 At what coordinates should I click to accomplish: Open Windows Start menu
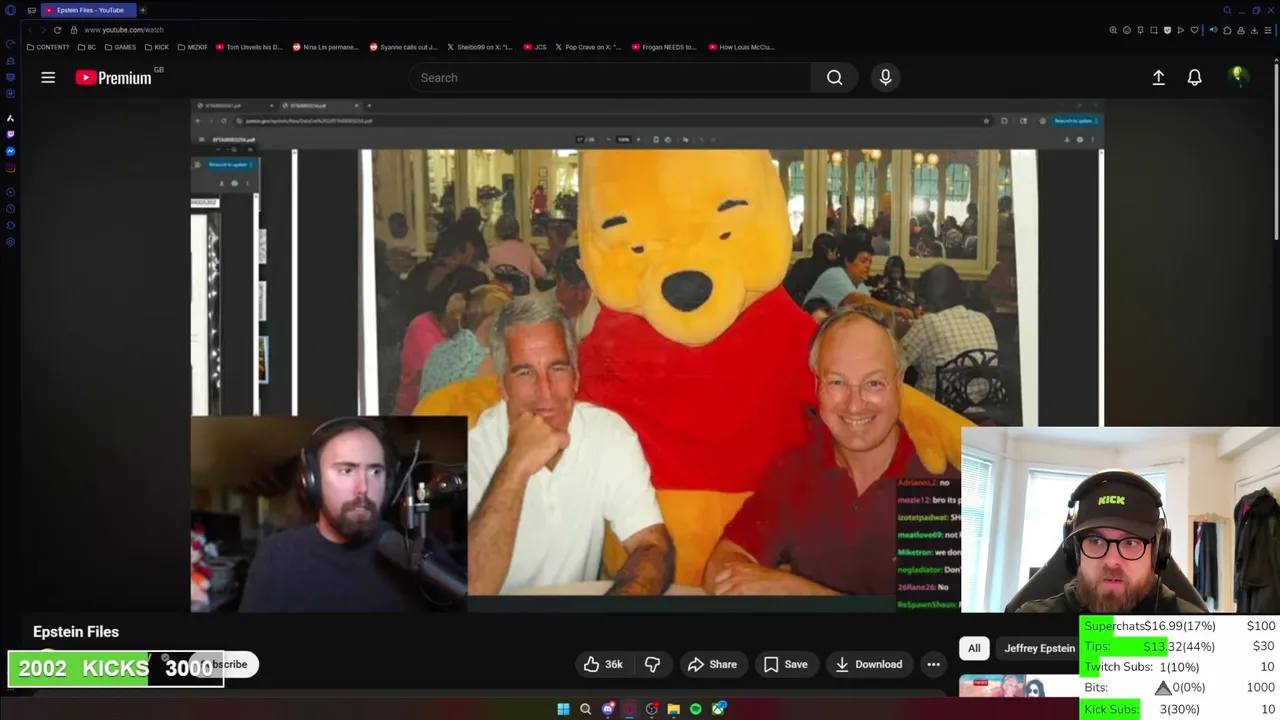pos(563,709)
